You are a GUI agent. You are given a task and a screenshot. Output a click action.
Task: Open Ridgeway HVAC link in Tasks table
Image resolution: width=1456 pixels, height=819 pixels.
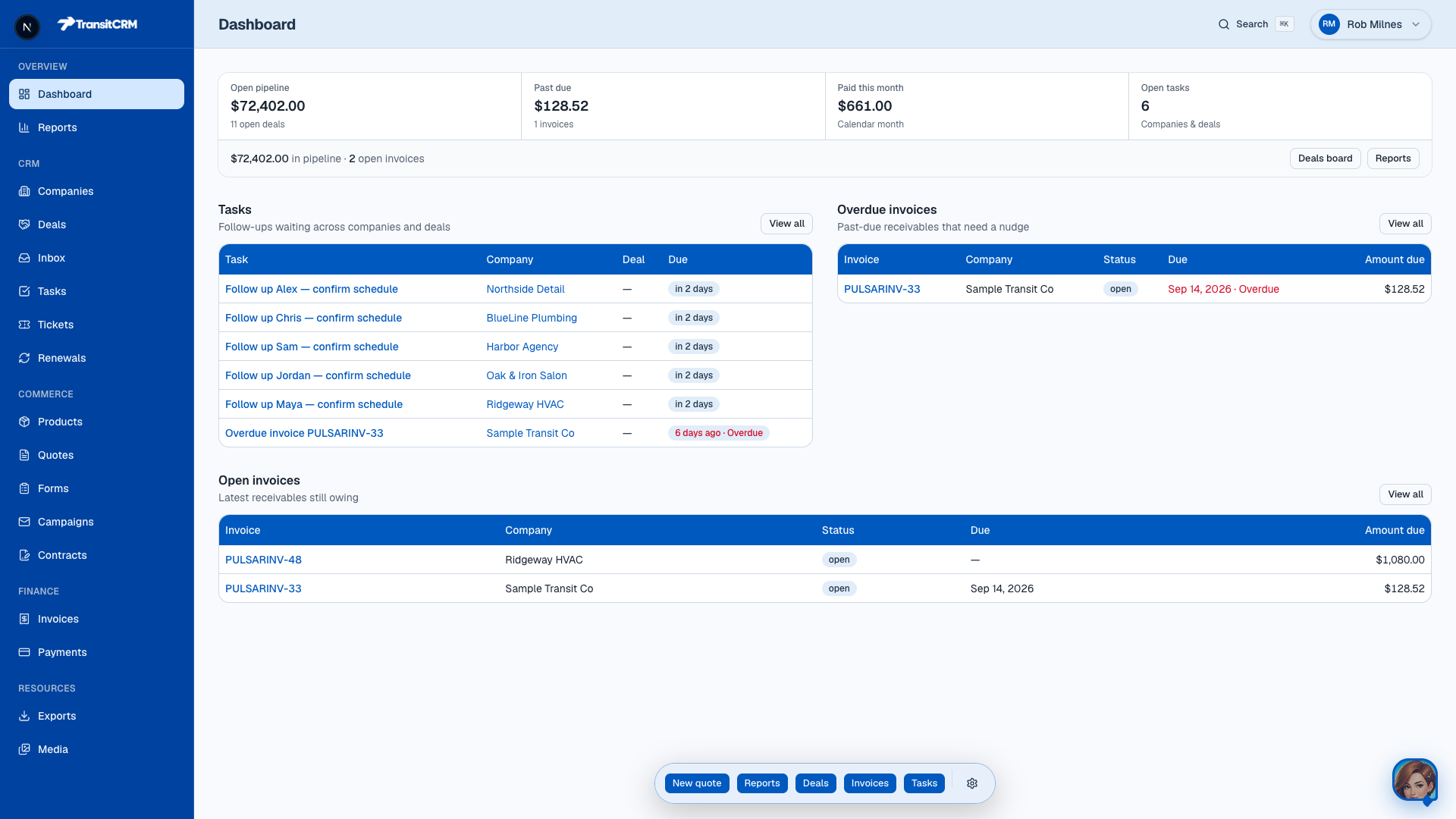(x=526, y=404)
